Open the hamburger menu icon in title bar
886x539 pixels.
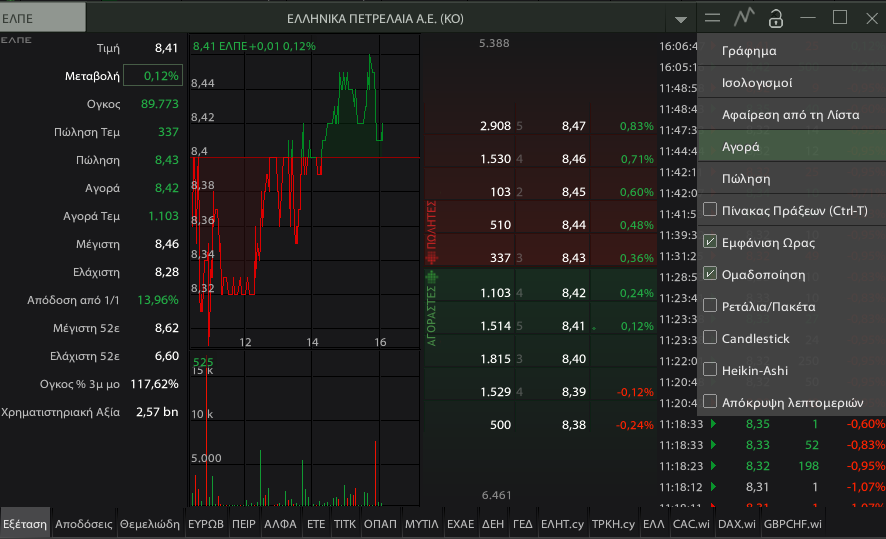(712, 18)
